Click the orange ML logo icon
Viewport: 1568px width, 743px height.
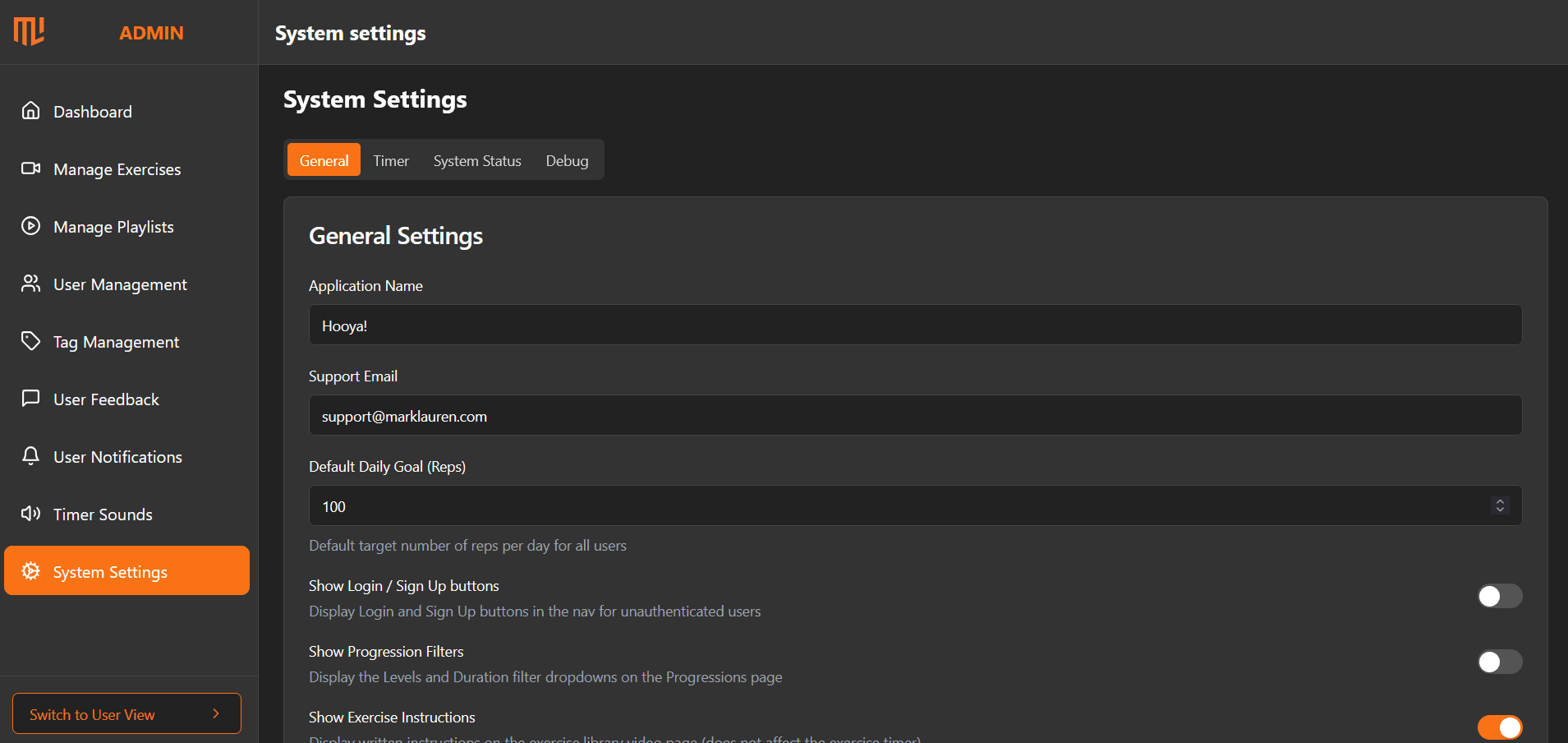coord(29,32)
